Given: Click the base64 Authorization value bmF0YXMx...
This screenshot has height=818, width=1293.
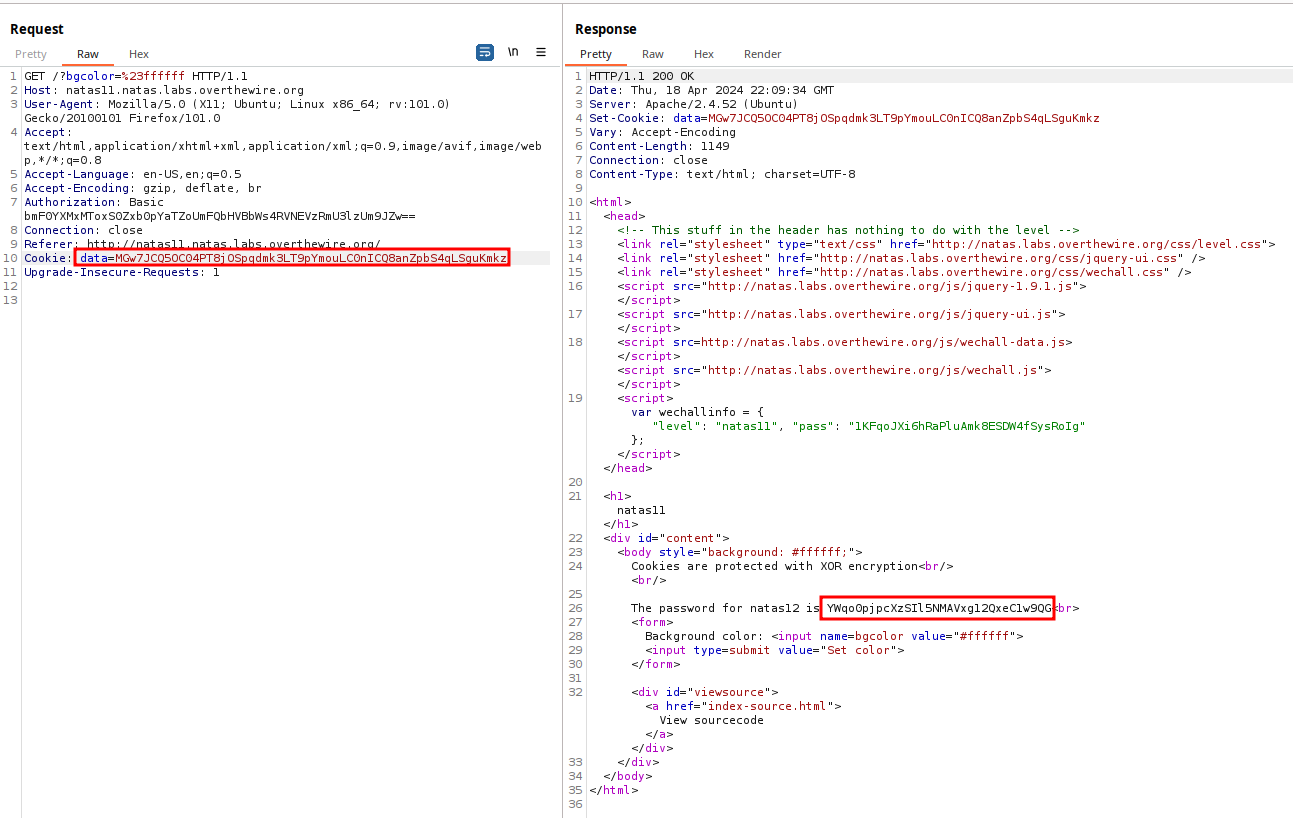Looking at the screenshot, I should (x=220, y=216).
